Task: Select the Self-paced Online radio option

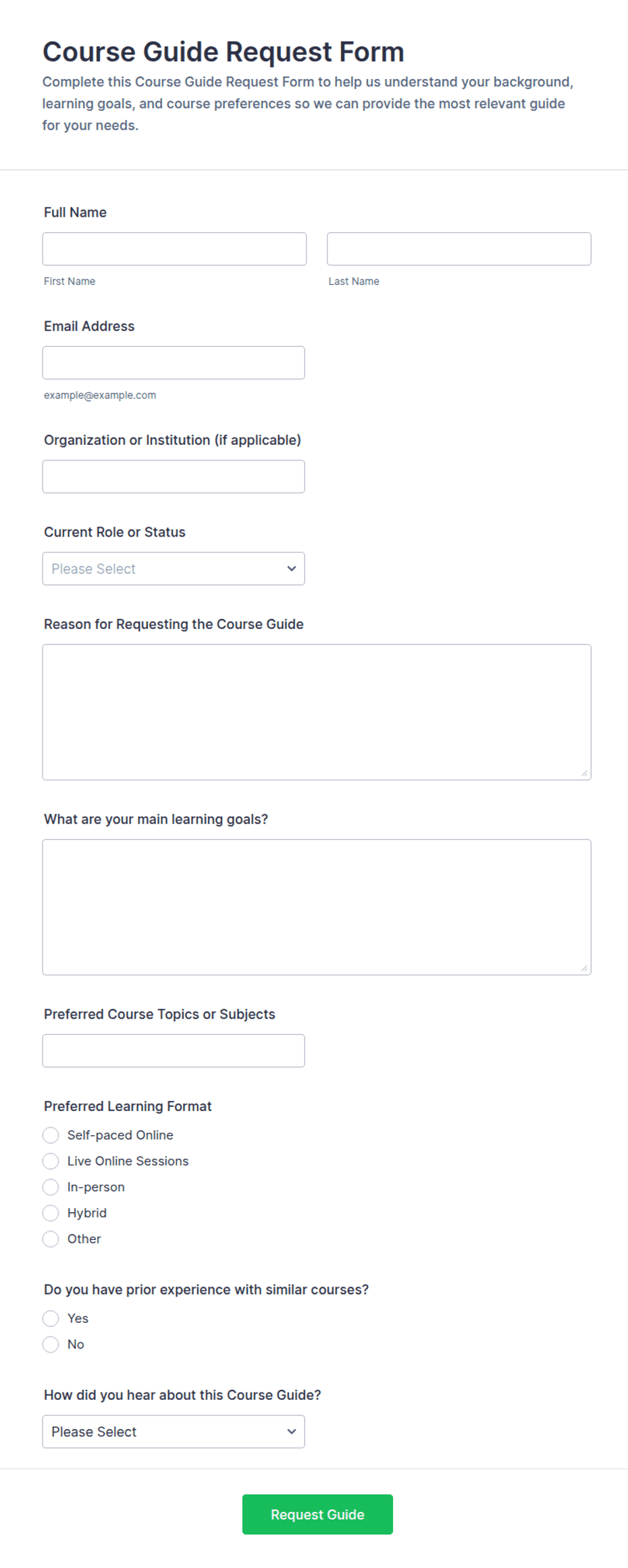Action: (51, 1135)
